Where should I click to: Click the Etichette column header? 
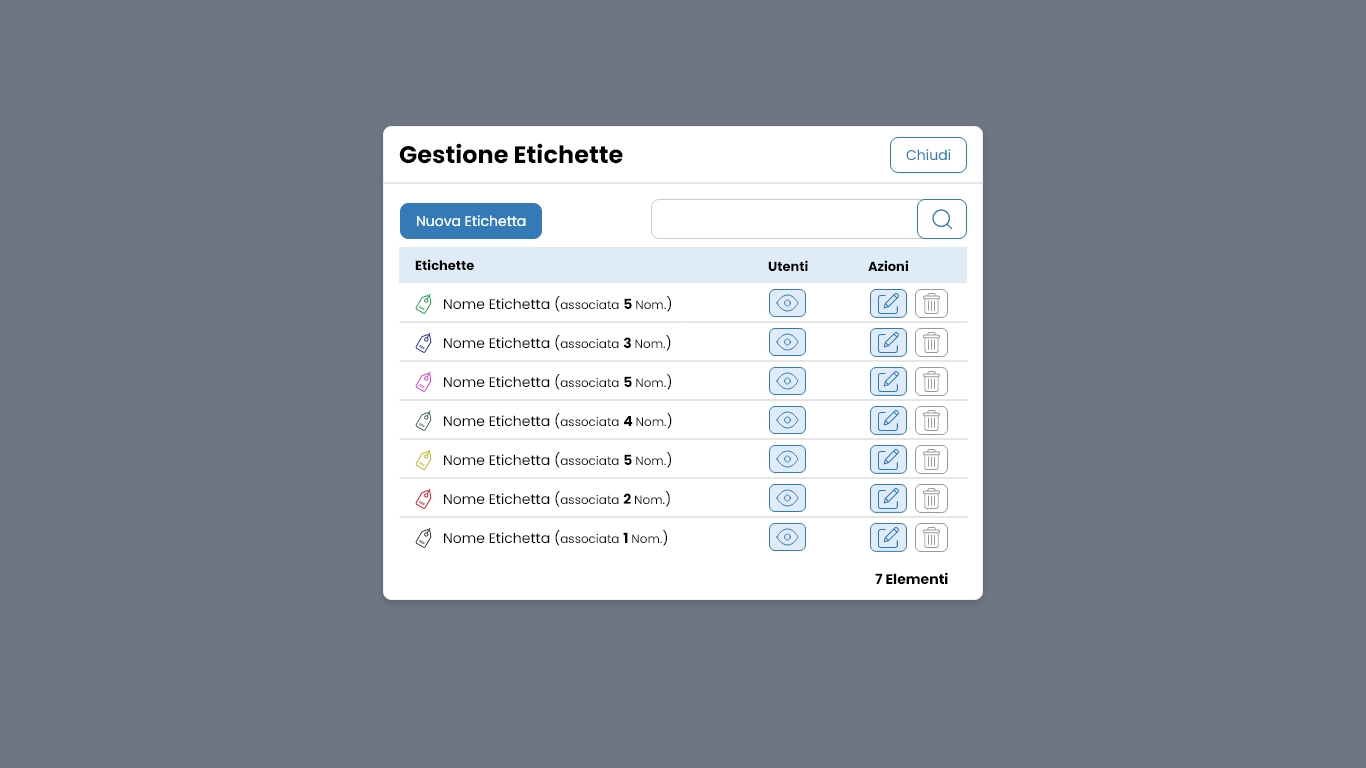coord(444,265)
